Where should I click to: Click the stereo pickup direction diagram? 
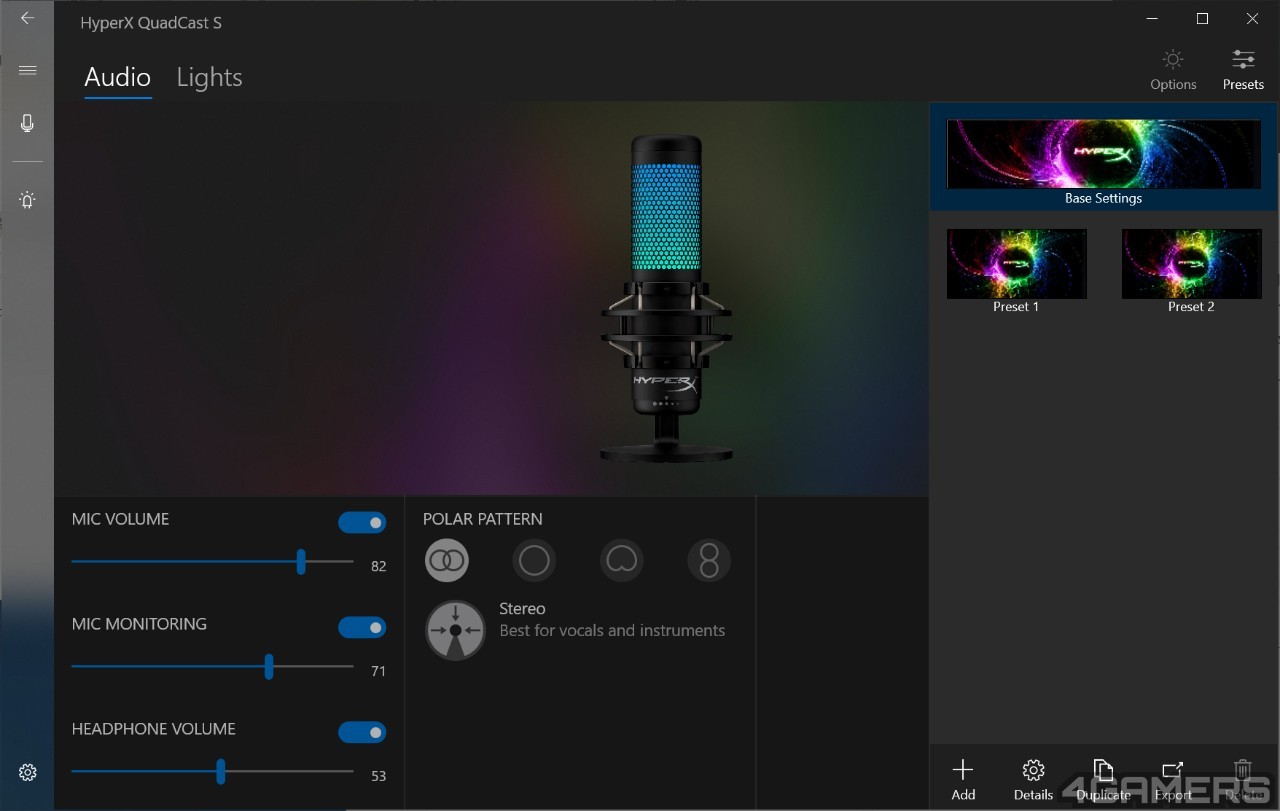click(455, 630)
